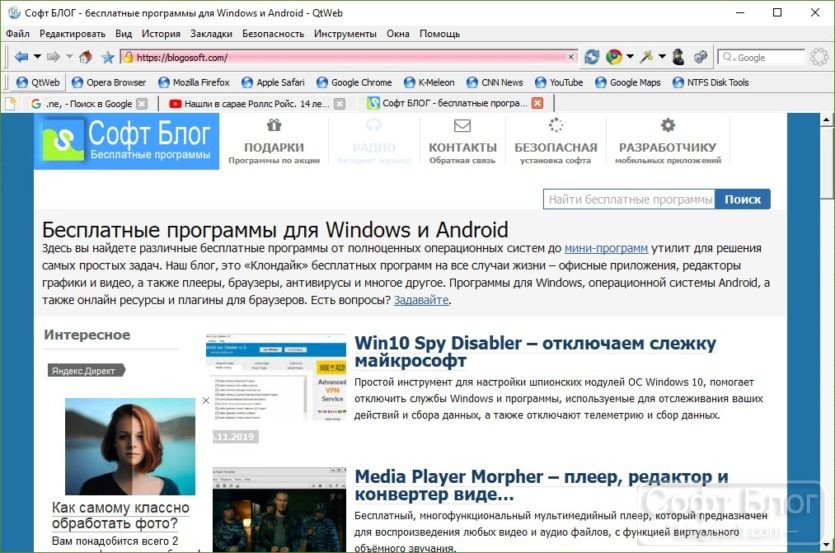Screen dimensions: 835x553
Task: Click the magic wand tool icon
Action: click(x=646, y=56)
